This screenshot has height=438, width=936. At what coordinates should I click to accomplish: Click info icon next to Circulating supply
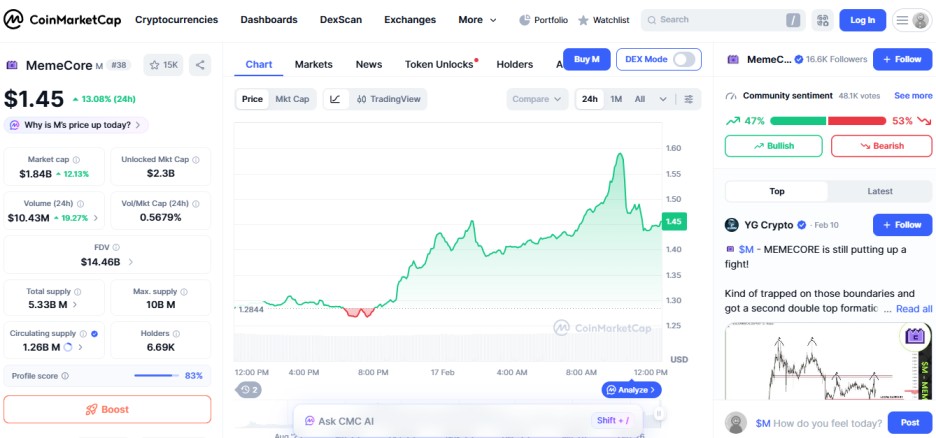[83, 334]
